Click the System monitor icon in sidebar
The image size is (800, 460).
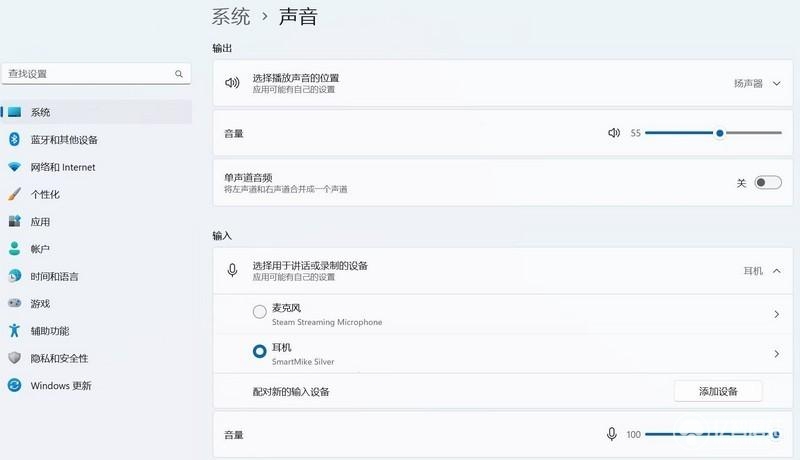coord(14,112)
